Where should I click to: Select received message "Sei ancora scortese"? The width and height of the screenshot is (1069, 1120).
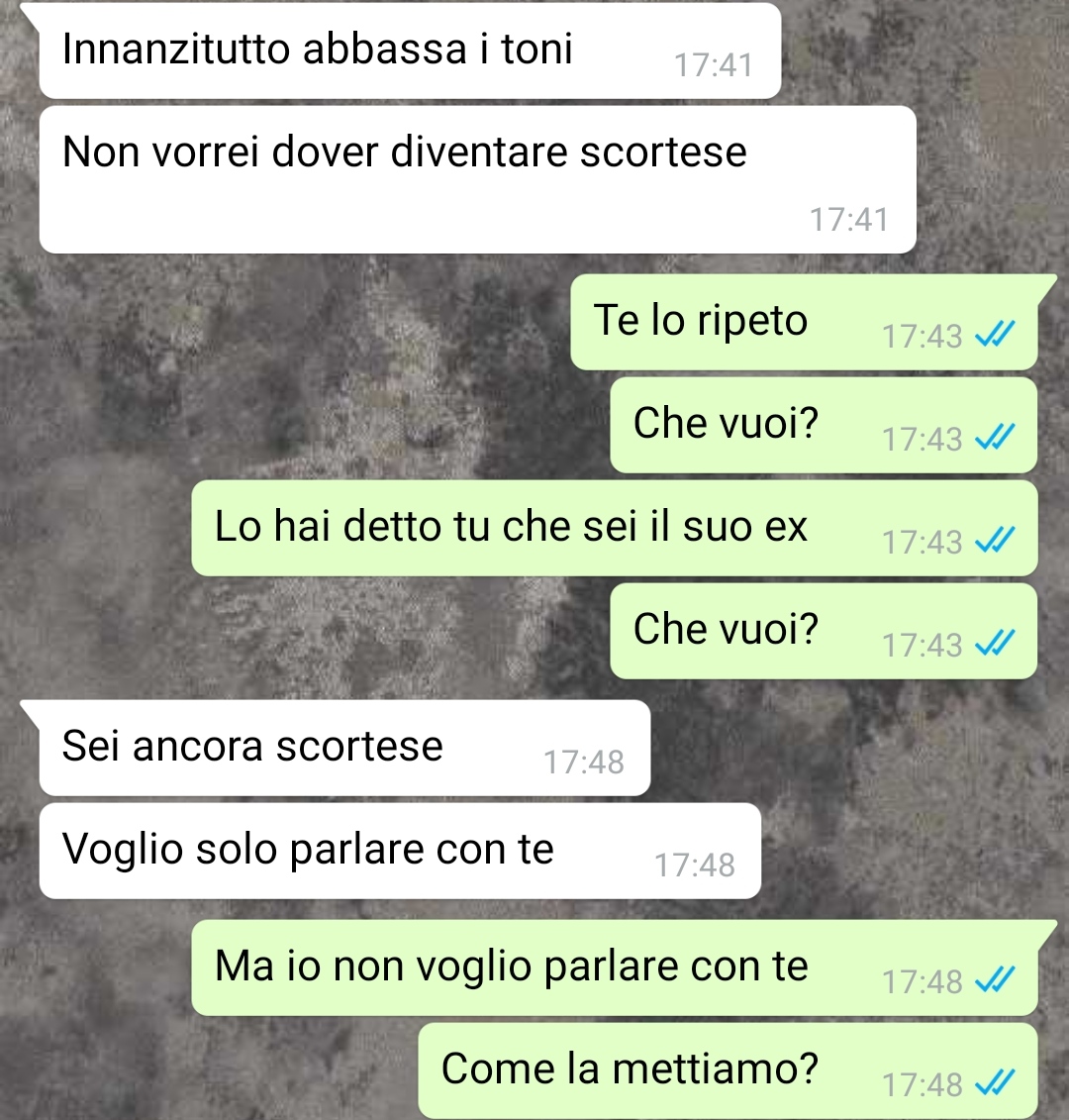click(x=344, y=748)
